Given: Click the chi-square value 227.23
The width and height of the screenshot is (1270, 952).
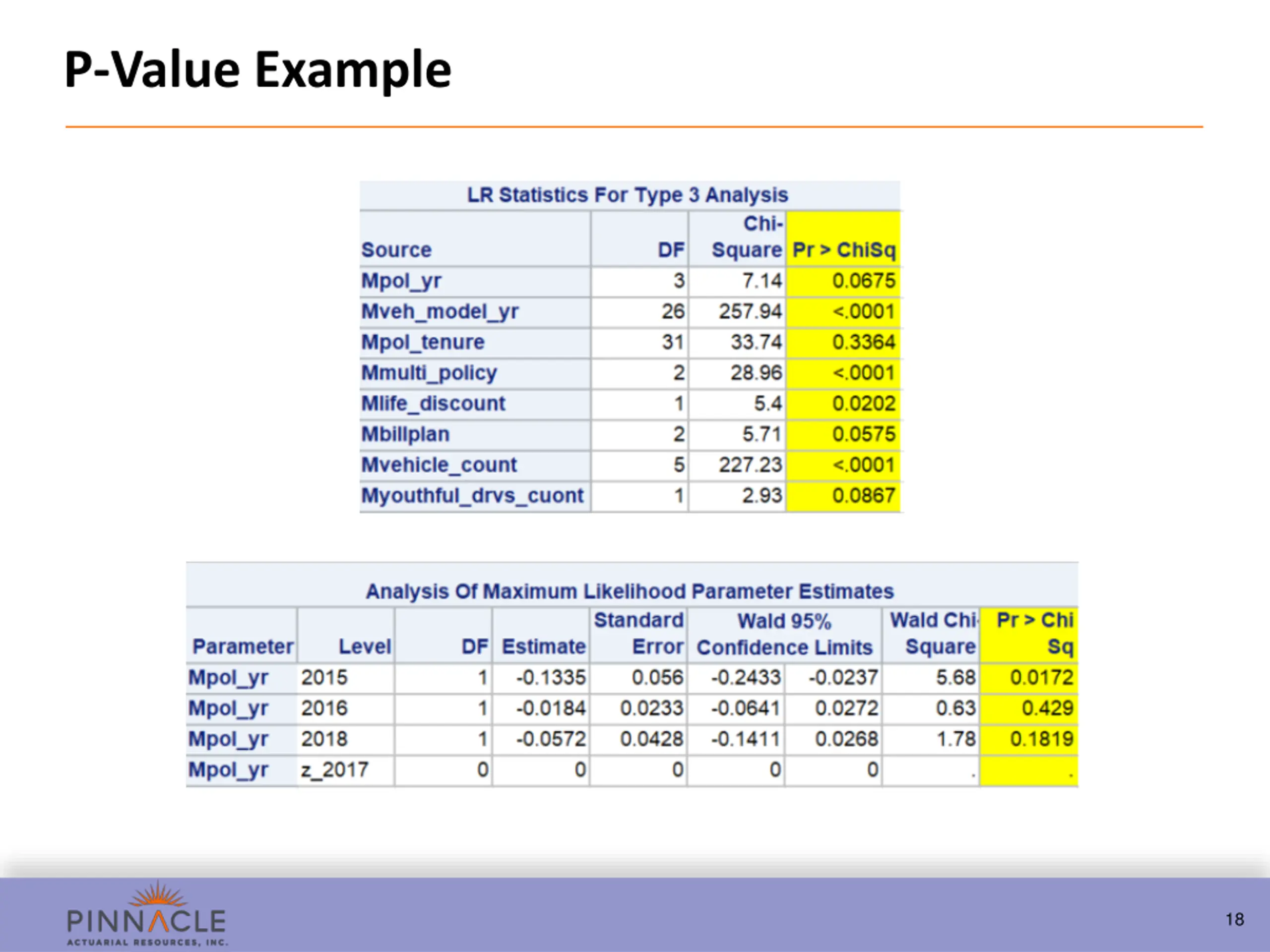Looking at the screenshot, I should (x=751, y=465).
